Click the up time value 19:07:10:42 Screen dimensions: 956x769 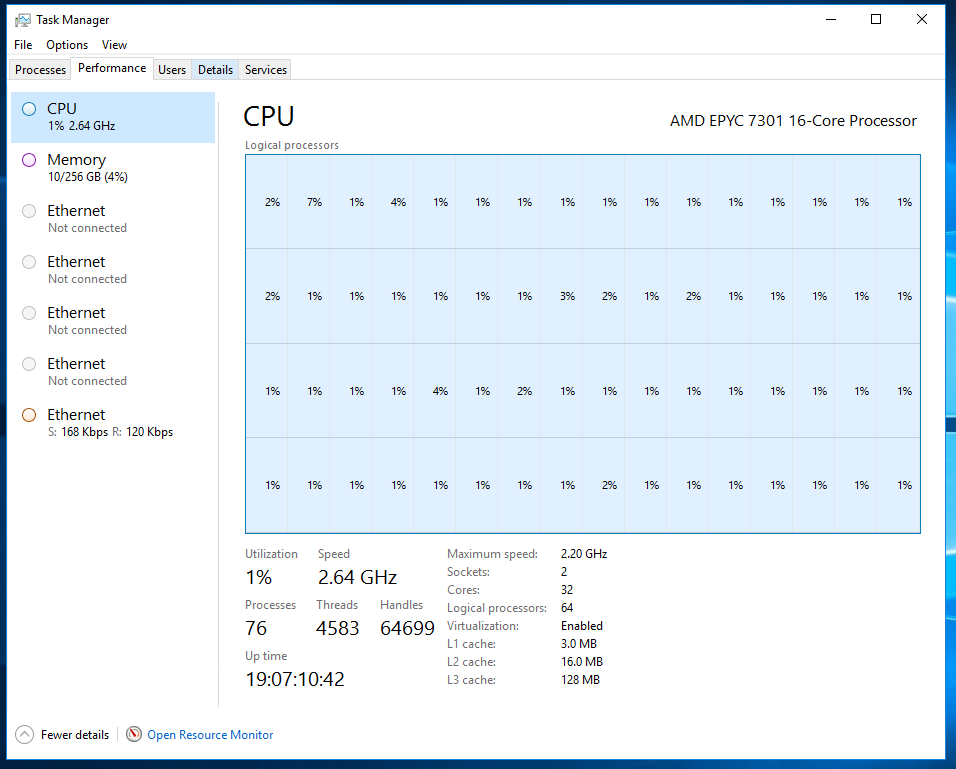coord(295,679)
